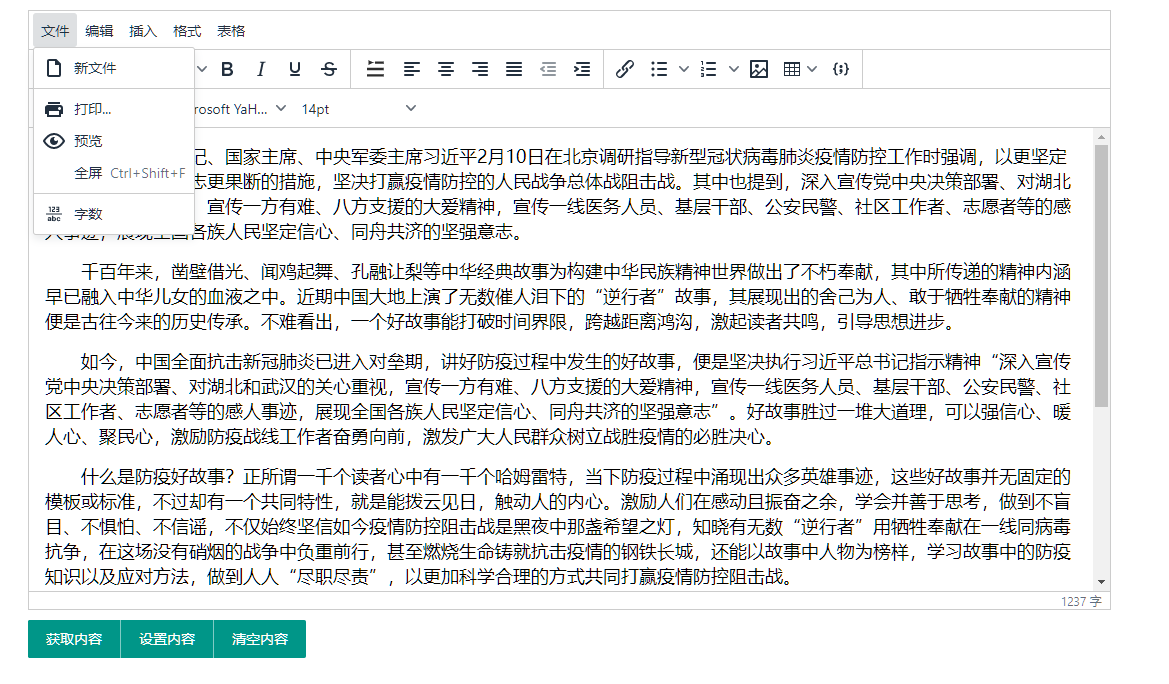Click the line height icon
Image resolution: width=1169 pixels, height=684 pixels.
[x=375, y=69]
